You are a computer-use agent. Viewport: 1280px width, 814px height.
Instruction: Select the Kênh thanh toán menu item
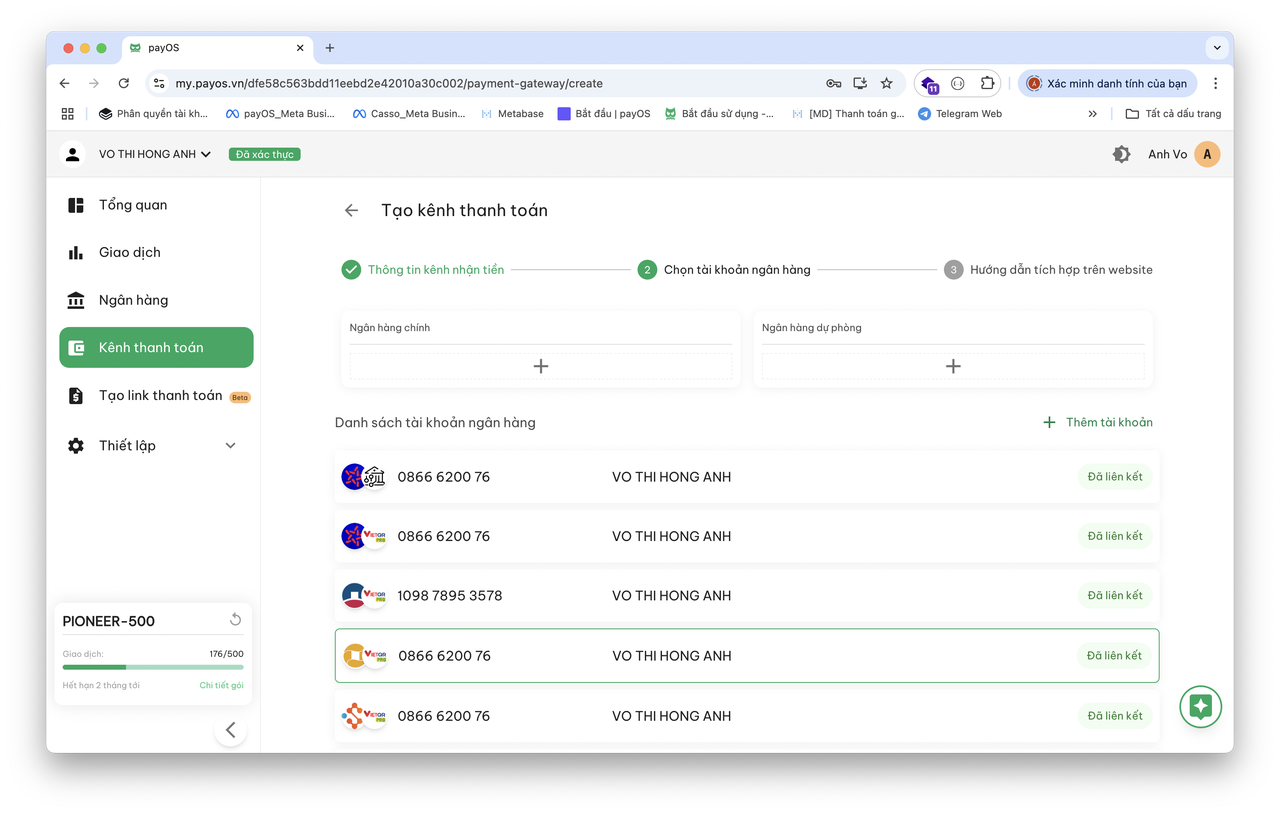[x=156, y=348]
